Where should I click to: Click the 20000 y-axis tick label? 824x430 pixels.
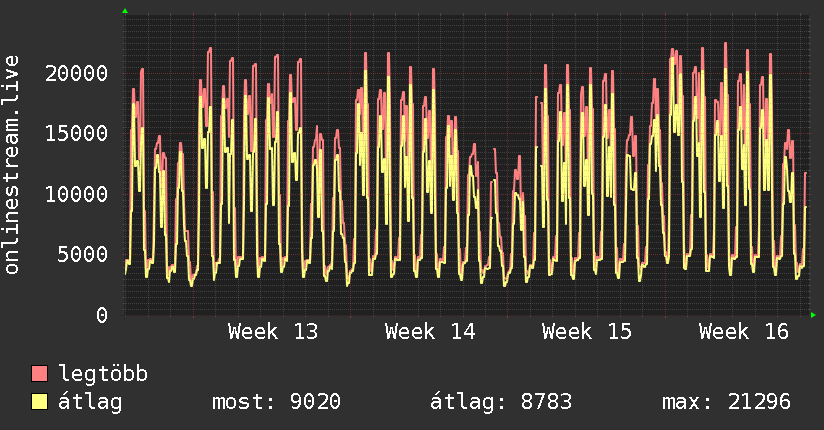pyautogui.click(x=76, y=73)
